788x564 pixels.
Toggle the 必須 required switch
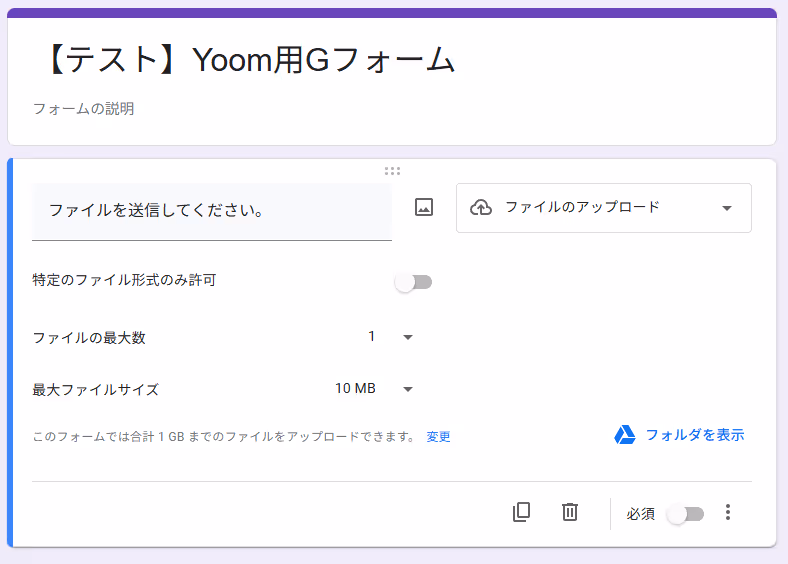tap(685, 514)
